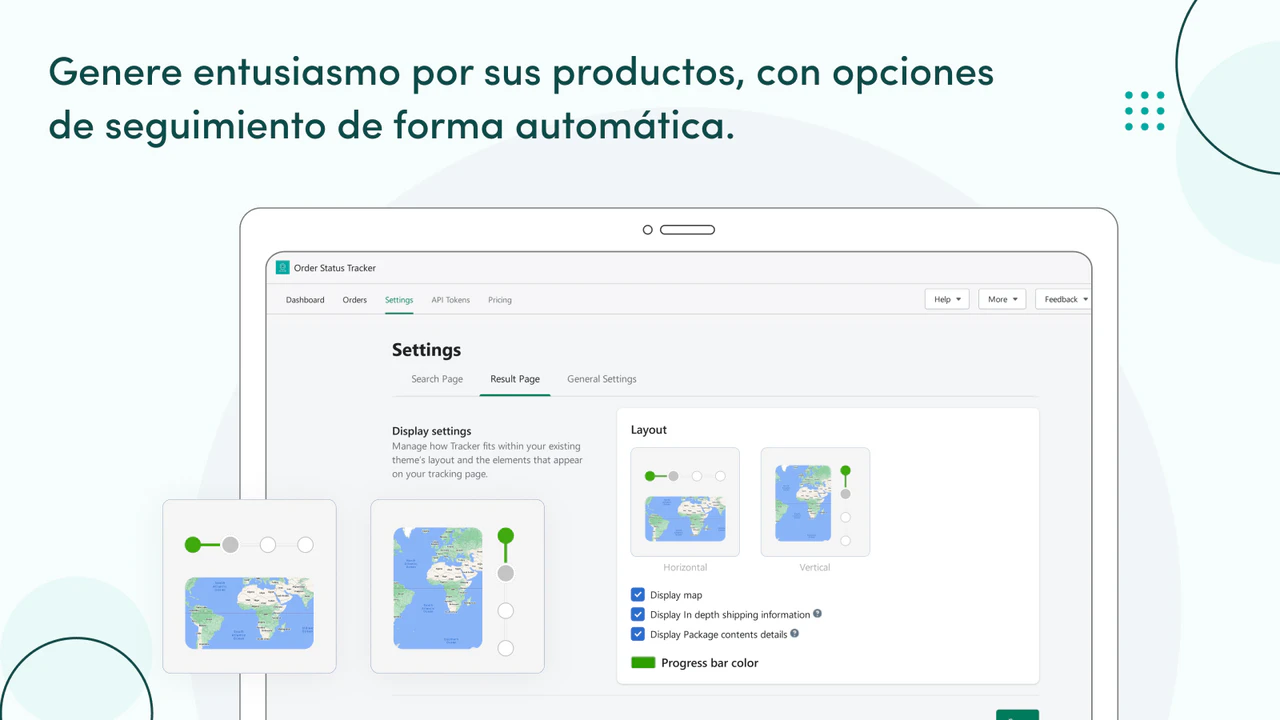Switch to the Search Page tab
Image resolution: width=1280 pixels, height=720 pixels.
[x=437, y=379]
